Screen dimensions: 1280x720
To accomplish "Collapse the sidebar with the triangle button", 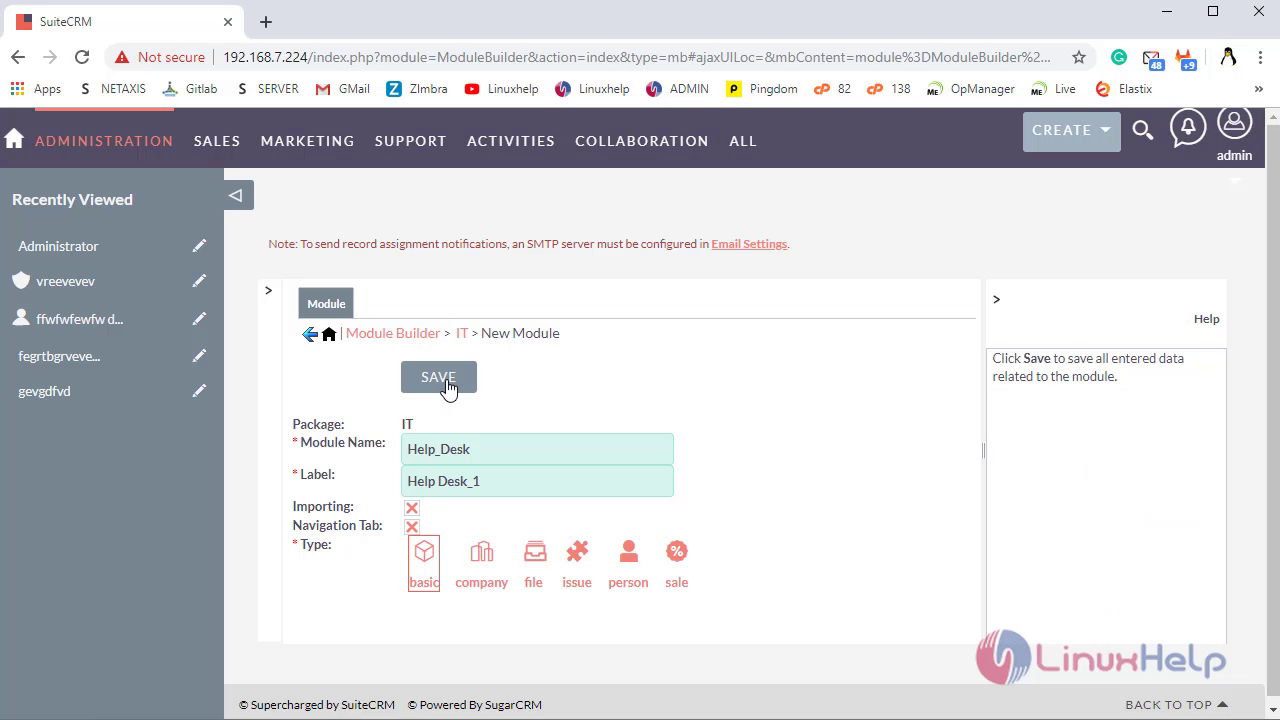I will [238, 195].
